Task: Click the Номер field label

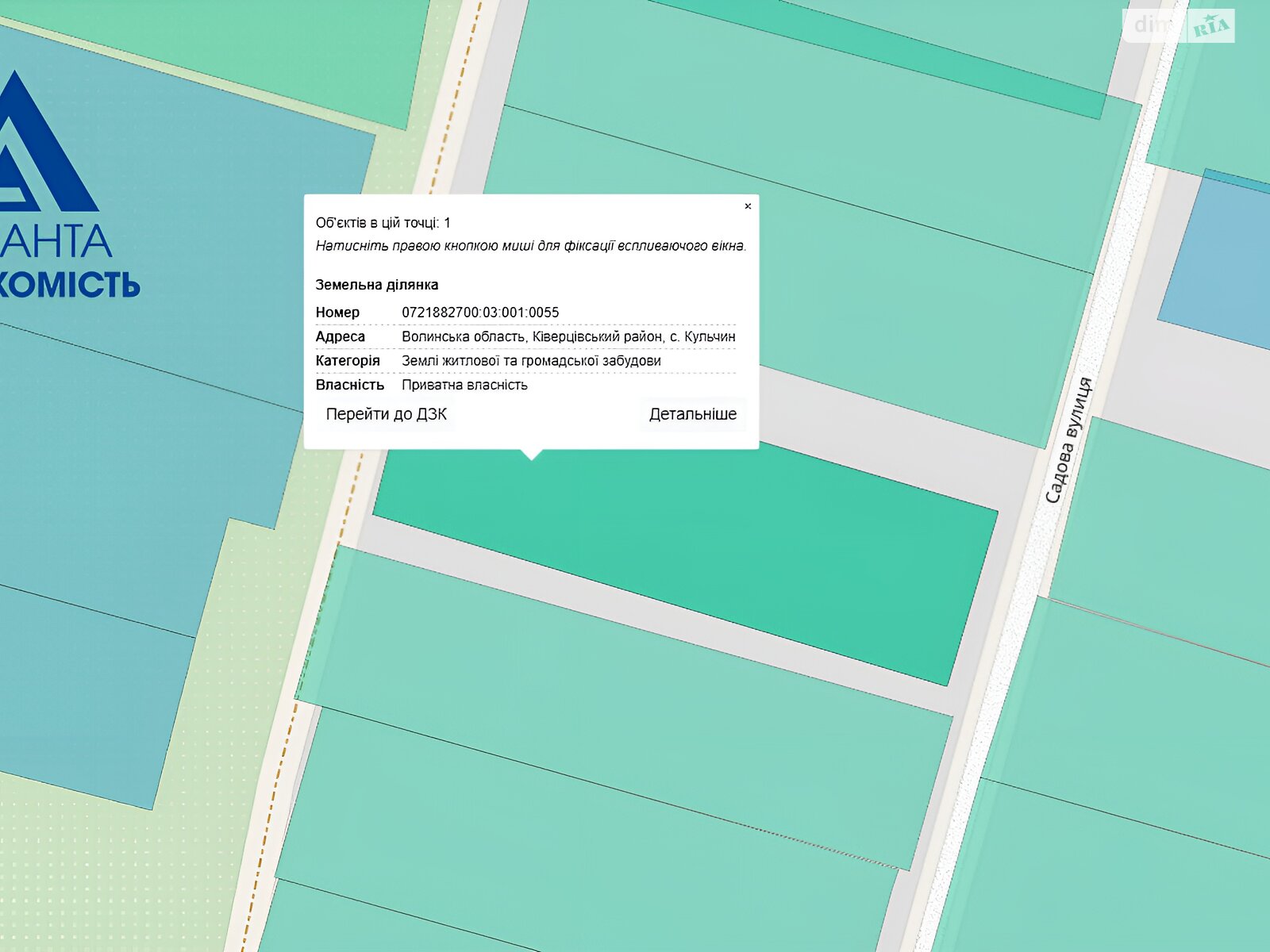Action: (337, 313)
